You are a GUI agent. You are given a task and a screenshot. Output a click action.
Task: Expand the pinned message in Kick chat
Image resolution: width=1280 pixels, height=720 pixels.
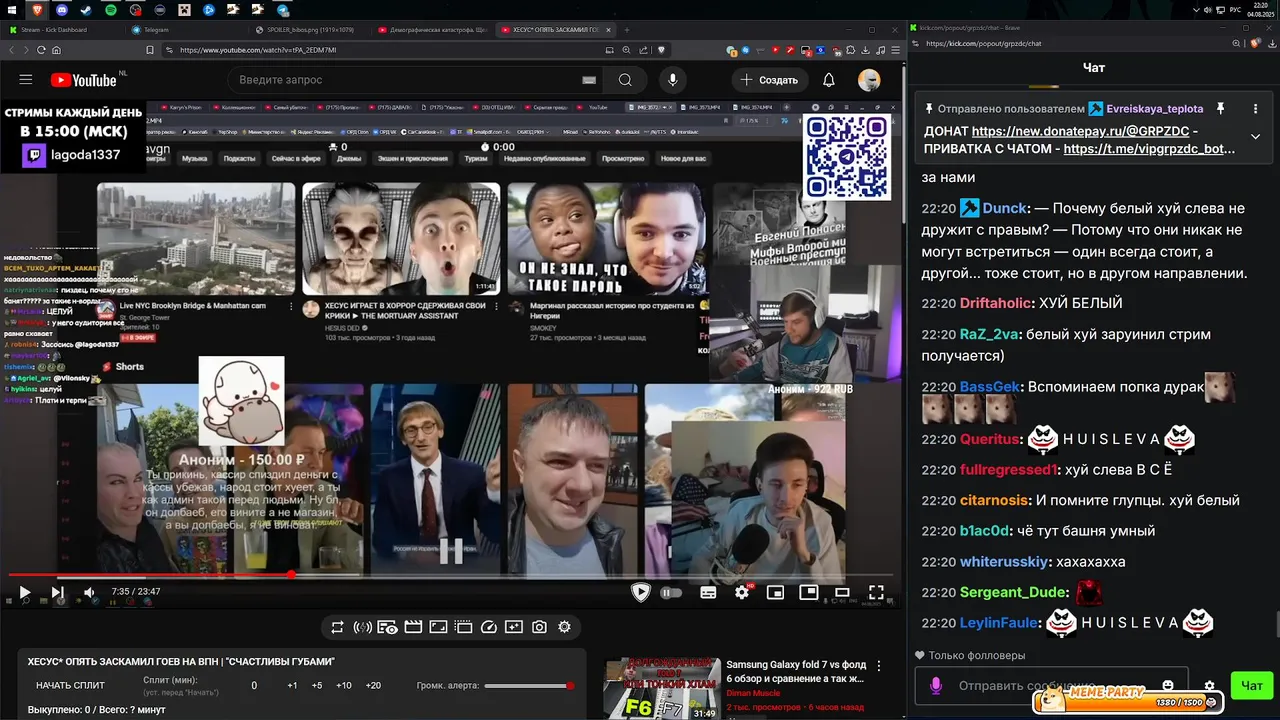[1255, 137]
